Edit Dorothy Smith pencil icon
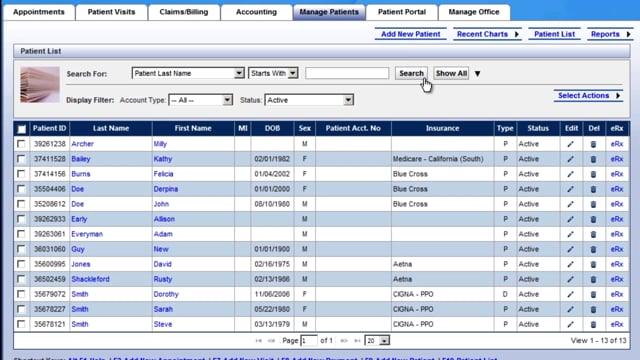This screenshot has width=640, height=360. click(571, 294)
